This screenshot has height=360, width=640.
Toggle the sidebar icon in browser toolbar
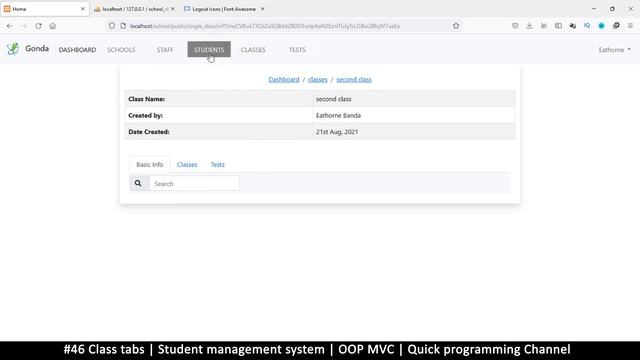(x=558, y=26)
